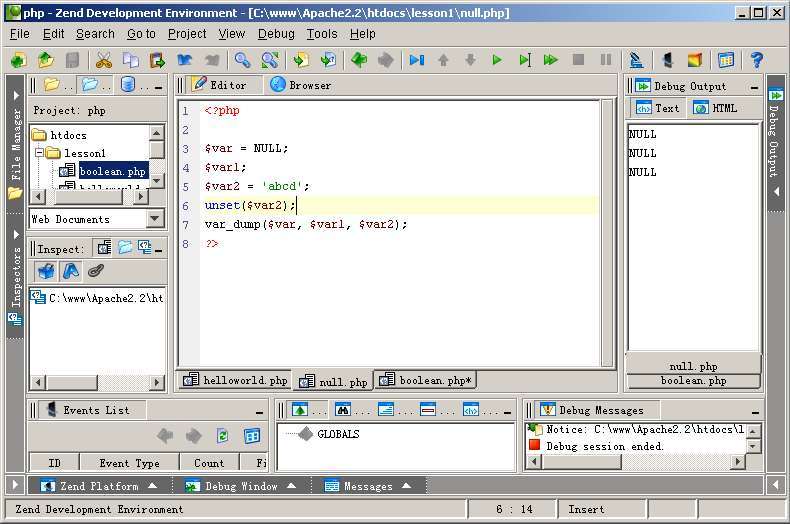Click boolean.php button in Debug Output

(693, 381)
